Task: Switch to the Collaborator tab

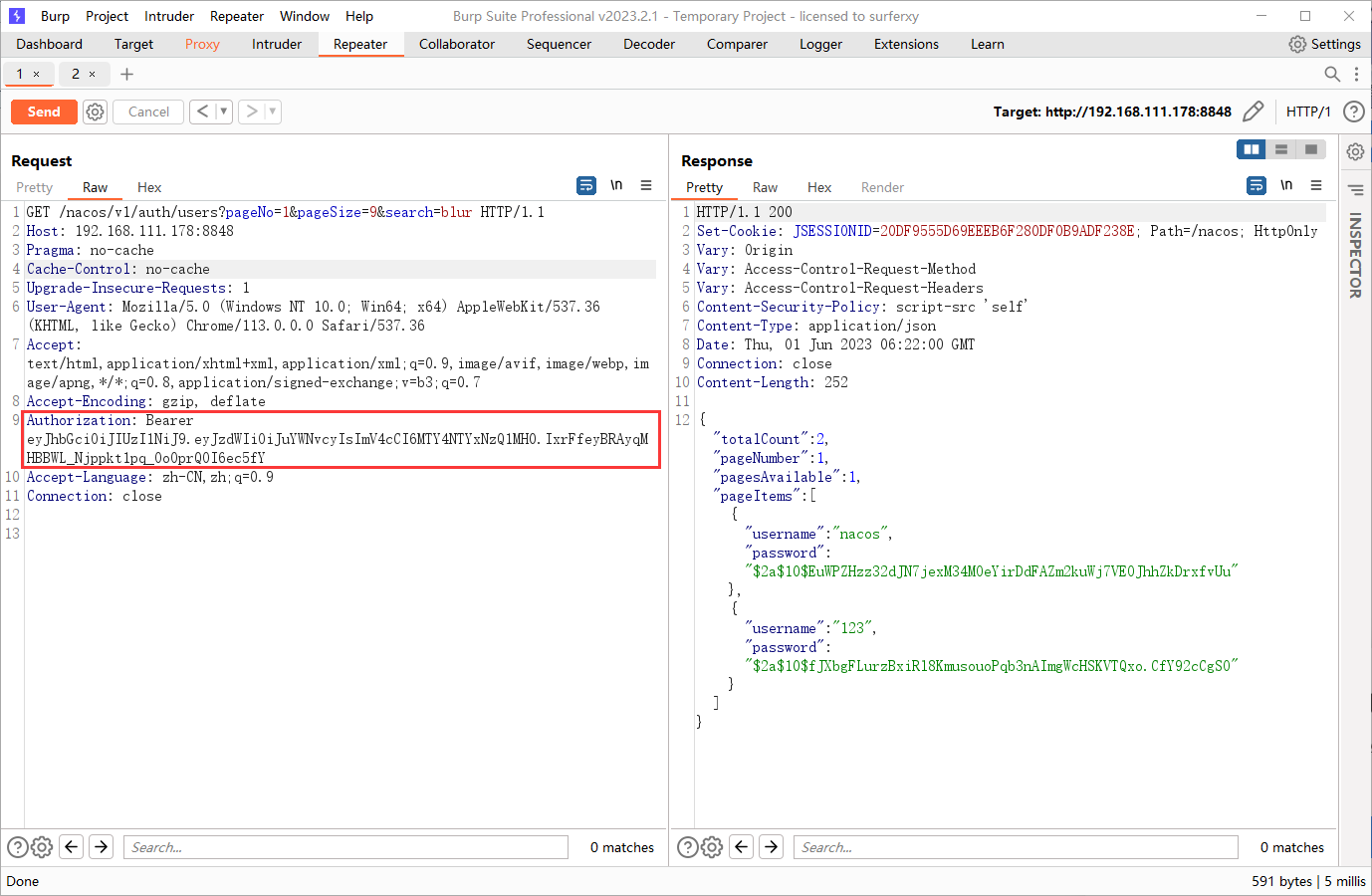Action: (x=457, y=44)
